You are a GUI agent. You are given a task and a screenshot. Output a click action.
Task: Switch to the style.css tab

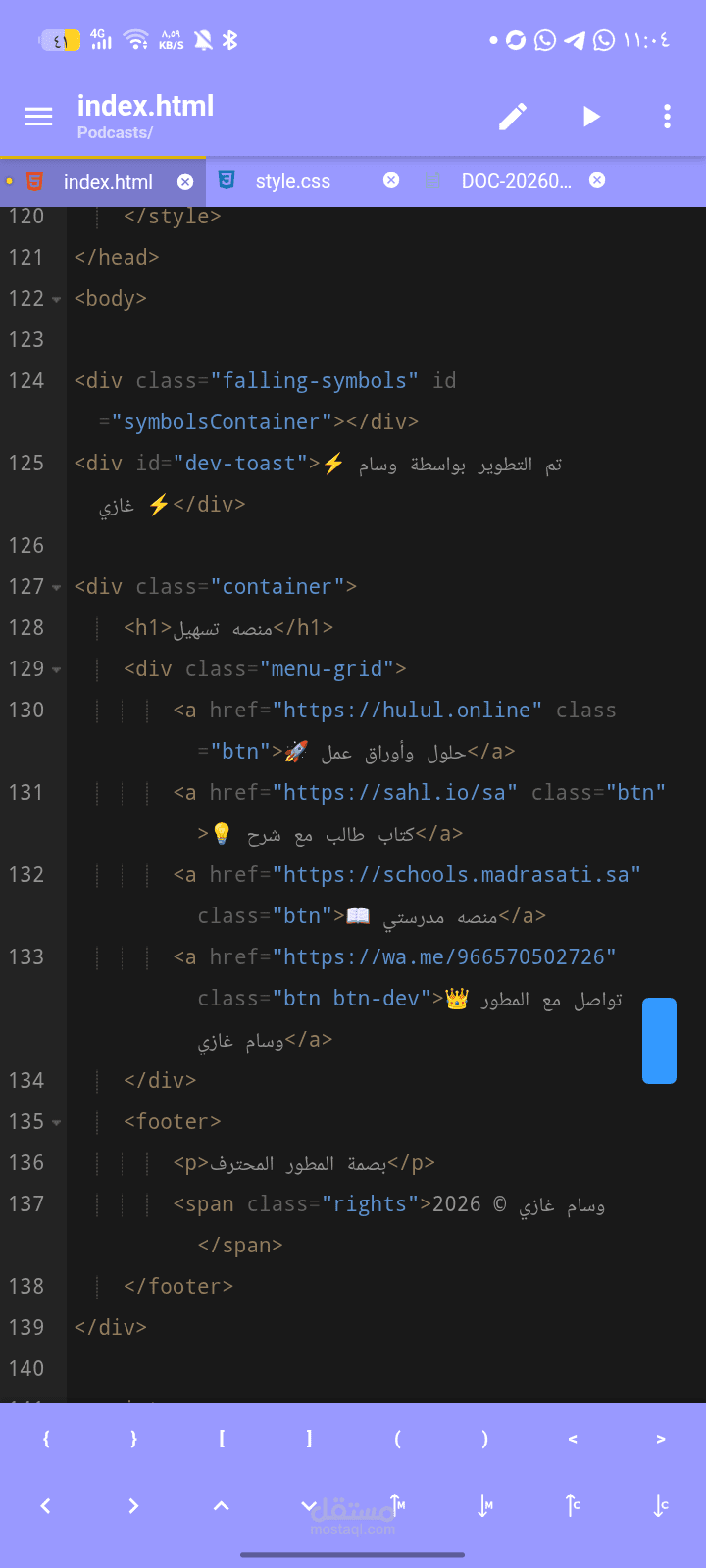(293, 181)
